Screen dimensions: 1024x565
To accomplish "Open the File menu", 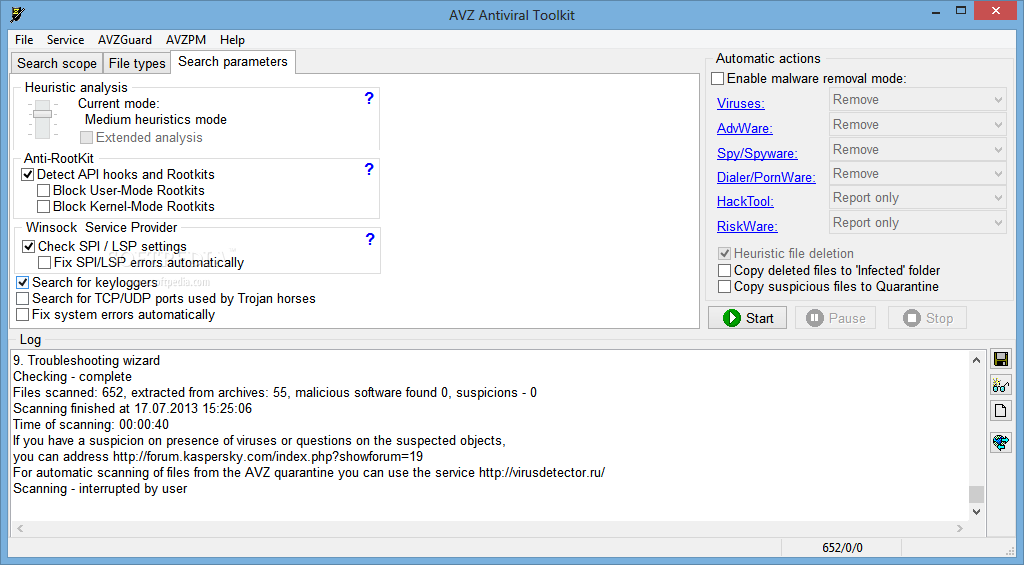I will [x=24, y=40].
